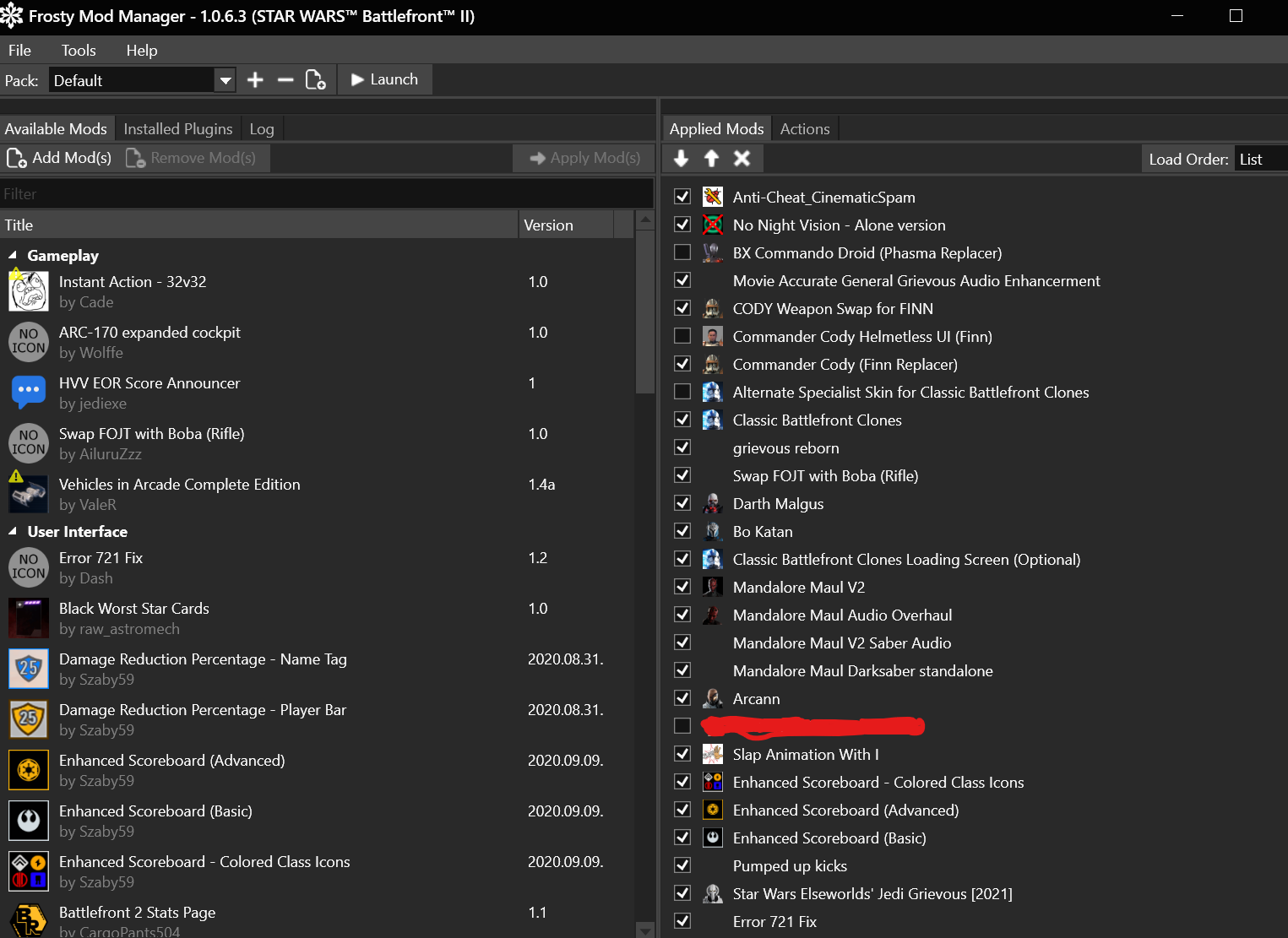Sort available mods by Version column
The width and height of the screenshot is (1288, 938).
[x=566, y=225]
